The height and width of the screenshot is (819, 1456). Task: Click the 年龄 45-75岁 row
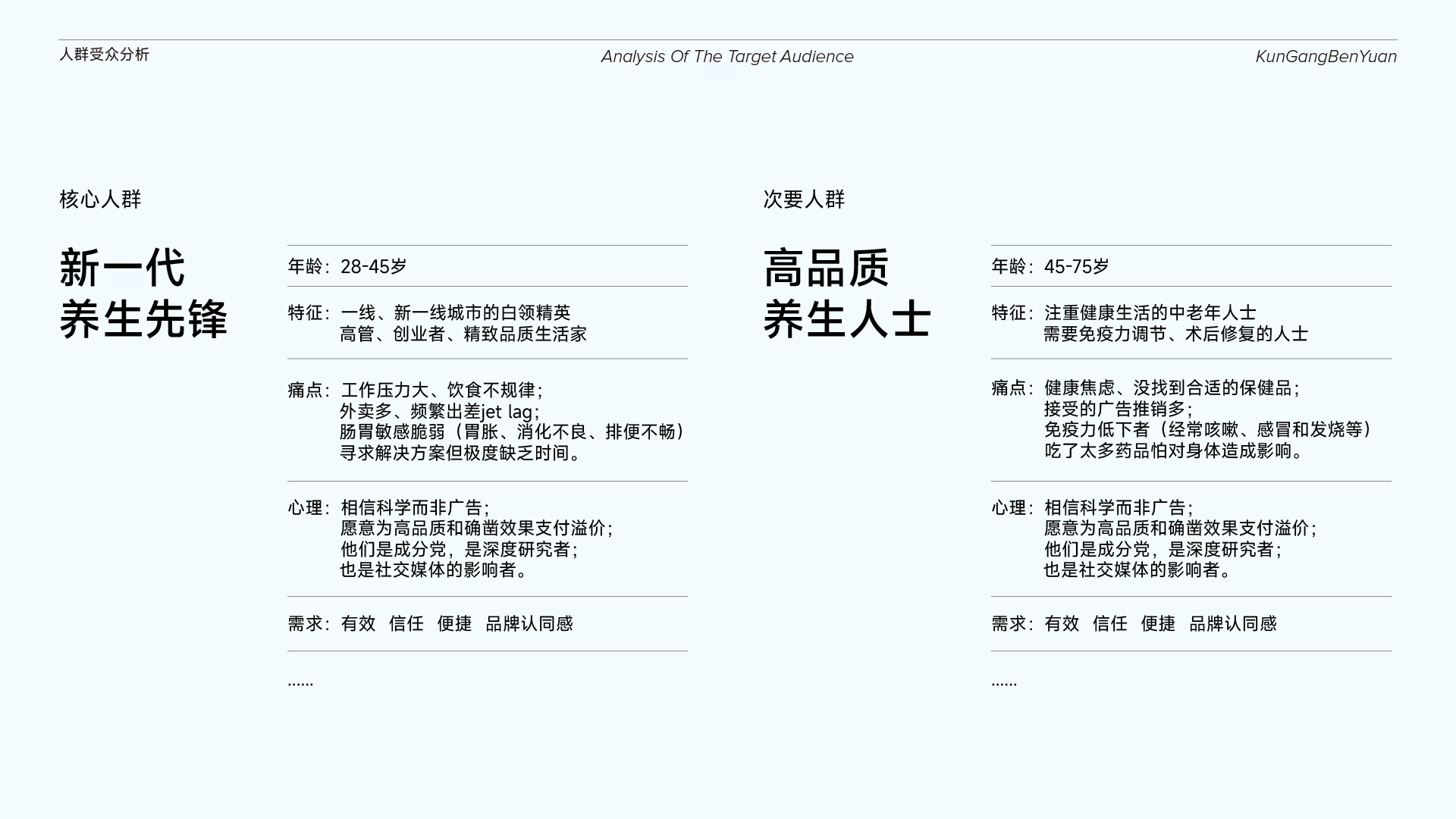[x=1050, y=266]
